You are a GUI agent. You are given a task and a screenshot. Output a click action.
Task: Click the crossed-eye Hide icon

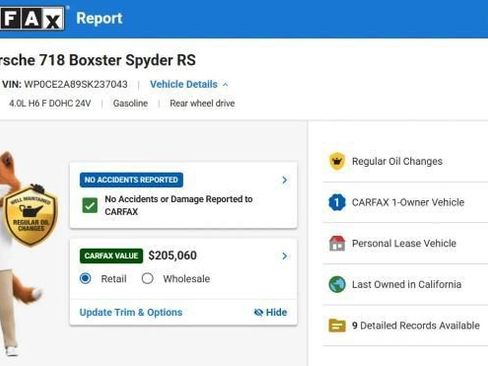[258, 312]
